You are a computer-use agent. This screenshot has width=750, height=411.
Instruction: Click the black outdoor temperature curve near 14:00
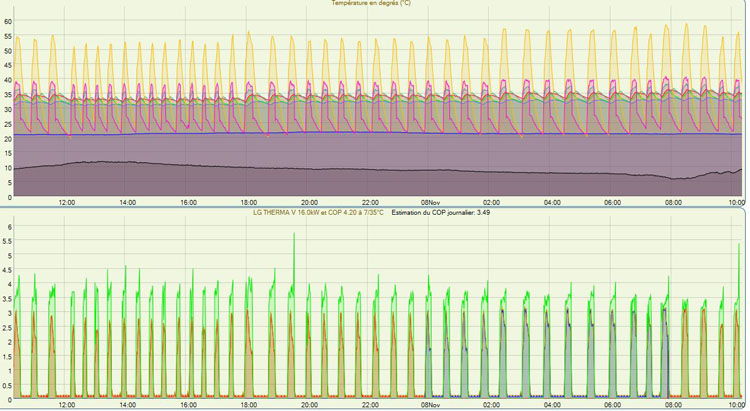pyautogui.click(x=128, y=163)
